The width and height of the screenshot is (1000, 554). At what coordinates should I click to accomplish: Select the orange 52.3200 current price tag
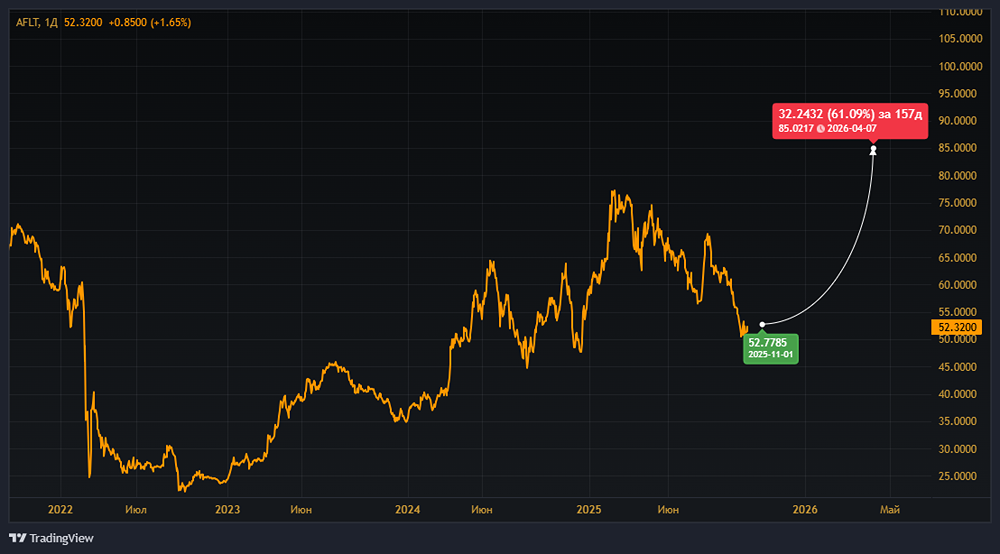956,327
